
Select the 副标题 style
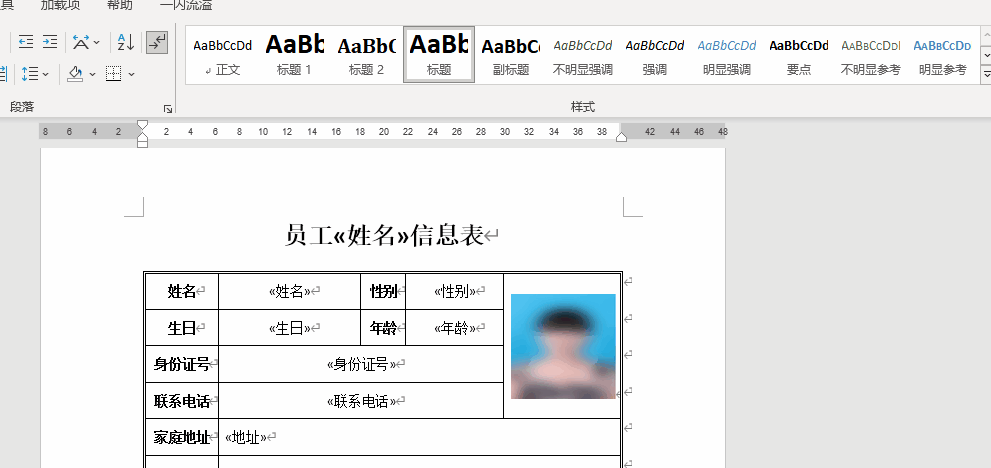pyautogui.click(x=510, y=54)
